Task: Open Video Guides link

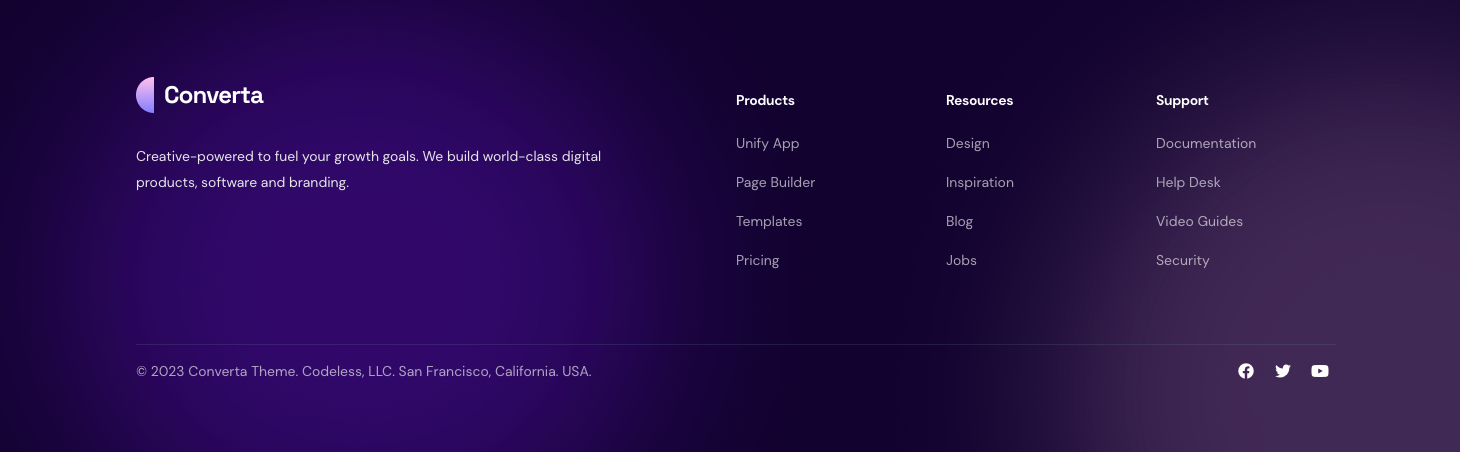Action: click(1199, 221)
